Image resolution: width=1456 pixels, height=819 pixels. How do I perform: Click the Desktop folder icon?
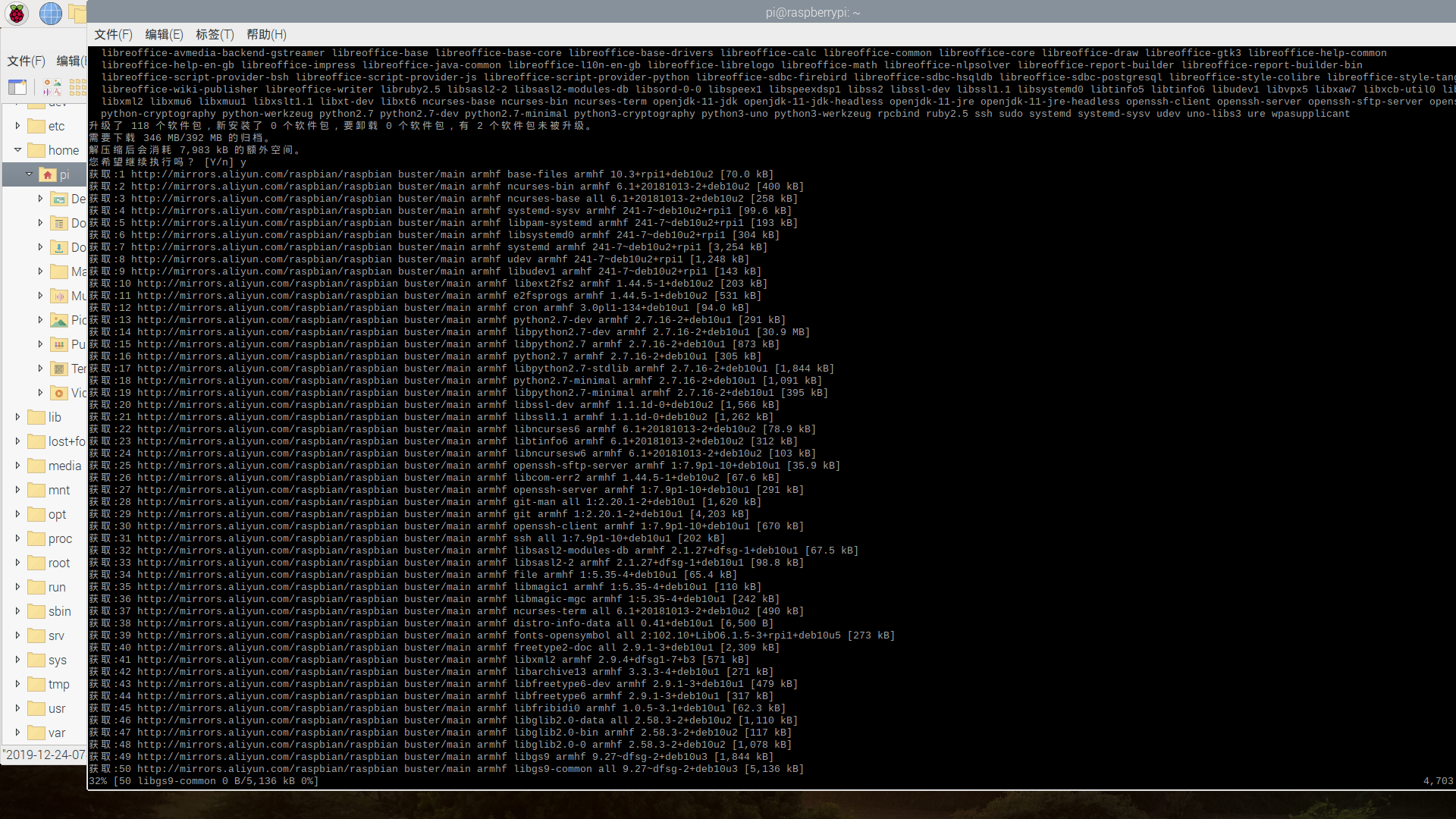59,199
